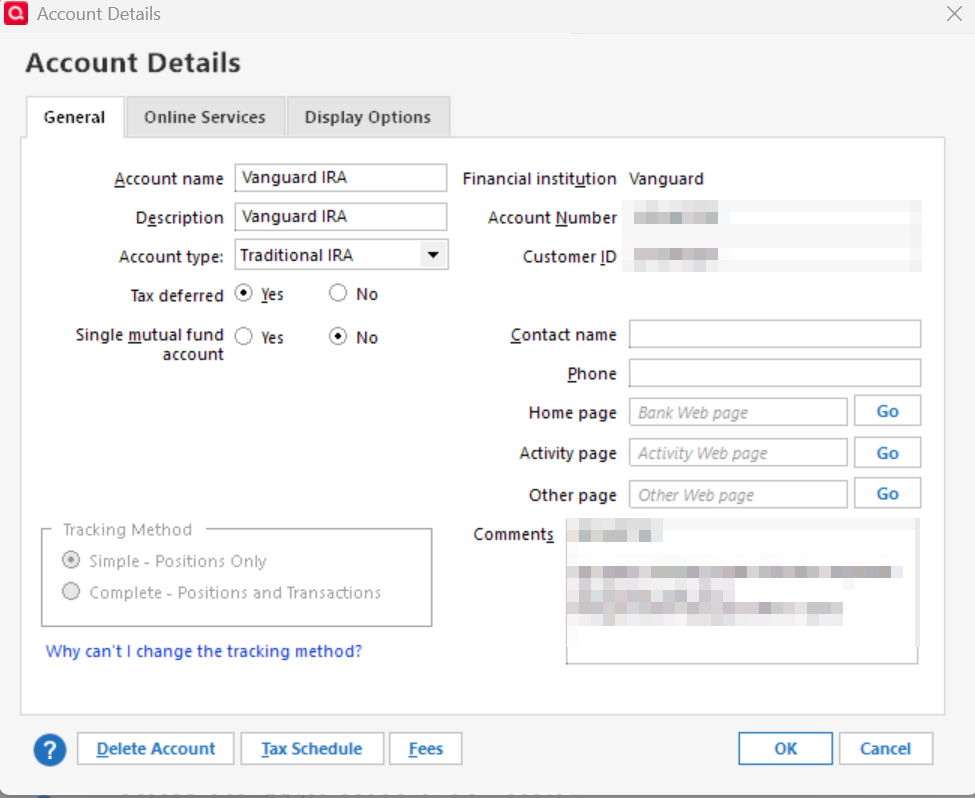Open the Tax Schedule button
The height and width of the screenshot is (798, 975).
(x=312, y=749)
